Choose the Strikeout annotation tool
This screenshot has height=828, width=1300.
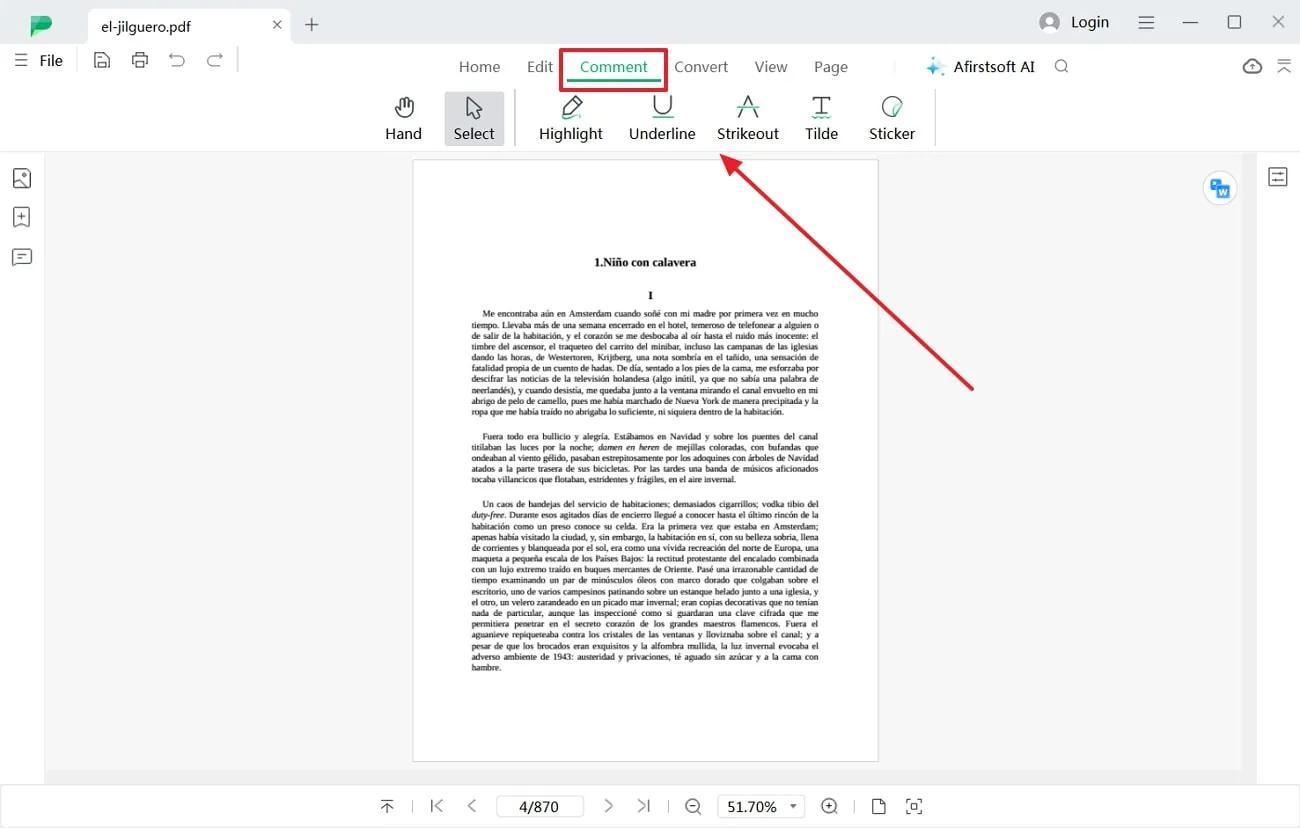[748, 118]
